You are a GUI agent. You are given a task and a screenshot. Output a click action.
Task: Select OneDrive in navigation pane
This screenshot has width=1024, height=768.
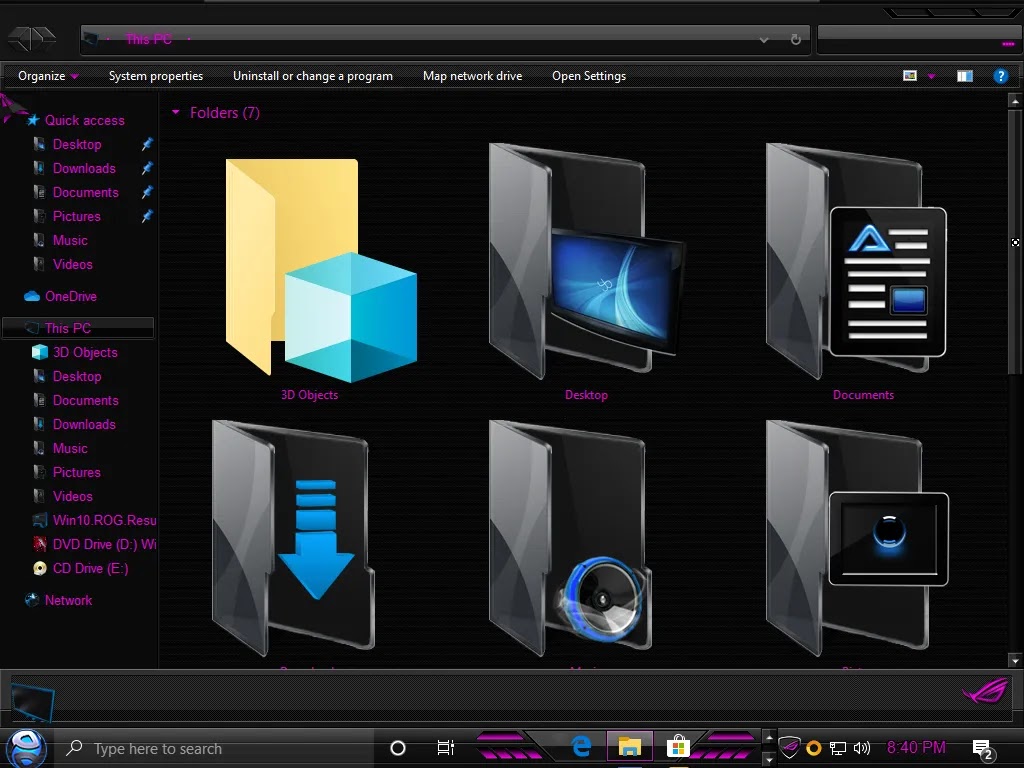pos(71,296)
